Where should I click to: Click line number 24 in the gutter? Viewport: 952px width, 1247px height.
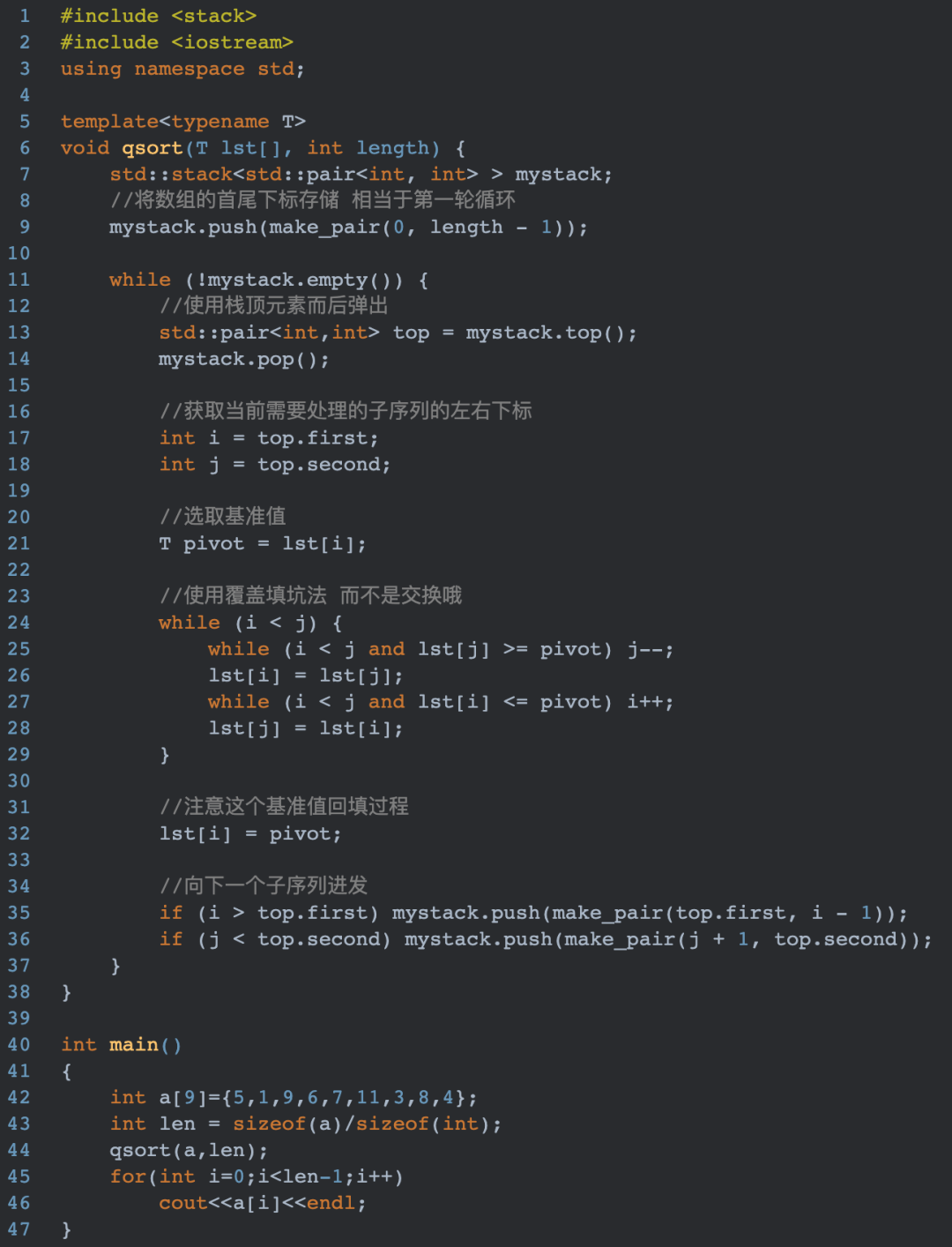[19, 623]
